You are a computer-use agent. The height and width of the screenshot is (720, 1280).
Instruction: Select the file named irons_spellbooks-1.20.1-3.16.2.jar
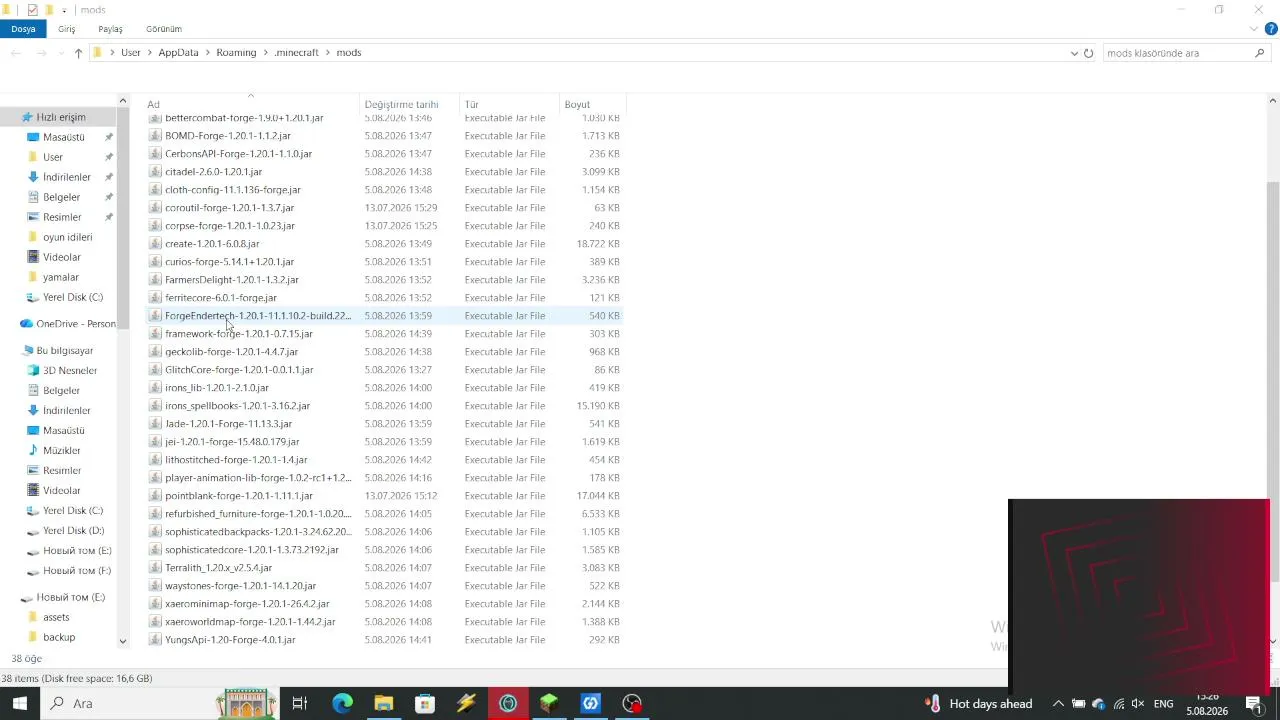click(237, 406)
